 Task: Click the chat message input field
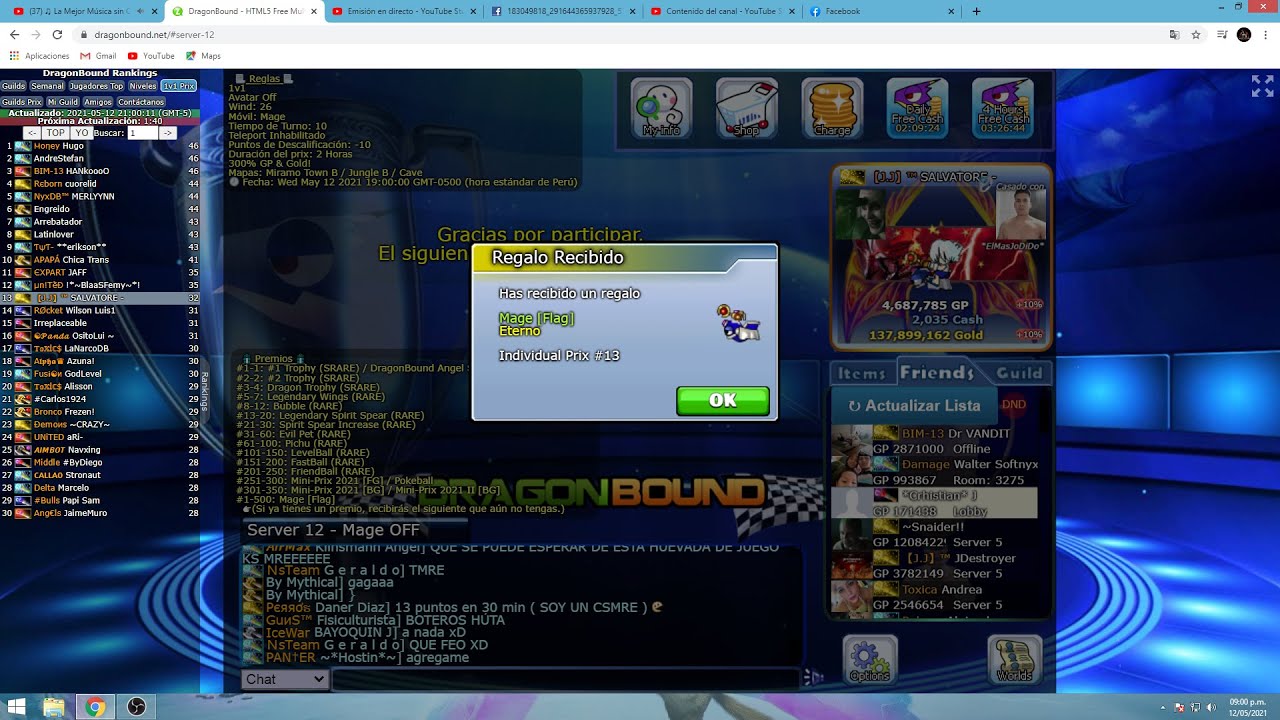pos(566,679)
